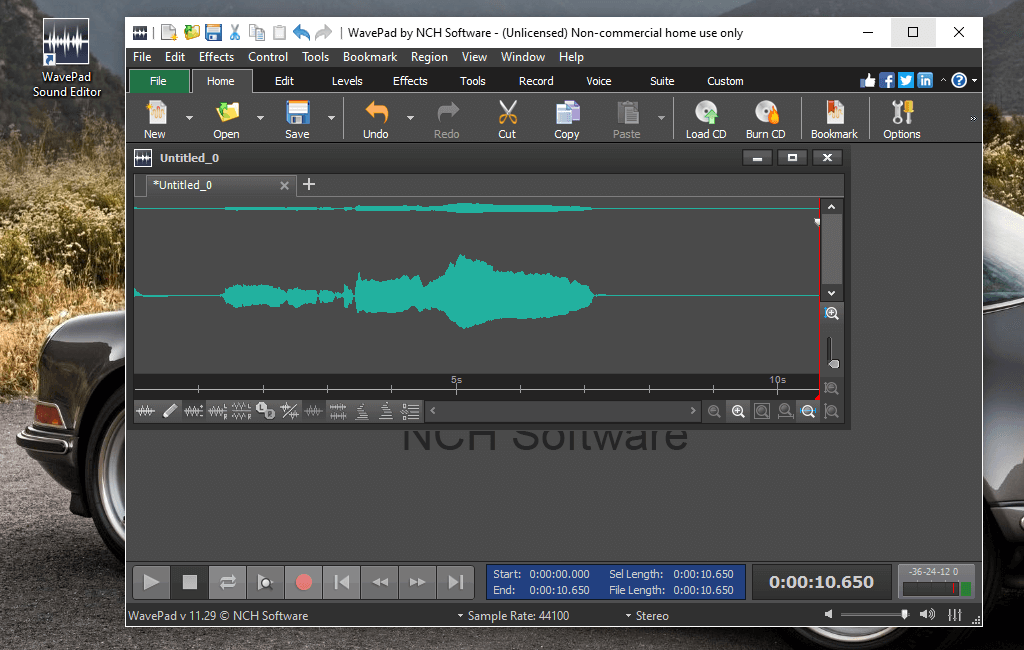Image resolution: width=1024 pixels, height=650 pixels.
Task: Click the vertical zoom slider handle
Action: click(834, 364)
